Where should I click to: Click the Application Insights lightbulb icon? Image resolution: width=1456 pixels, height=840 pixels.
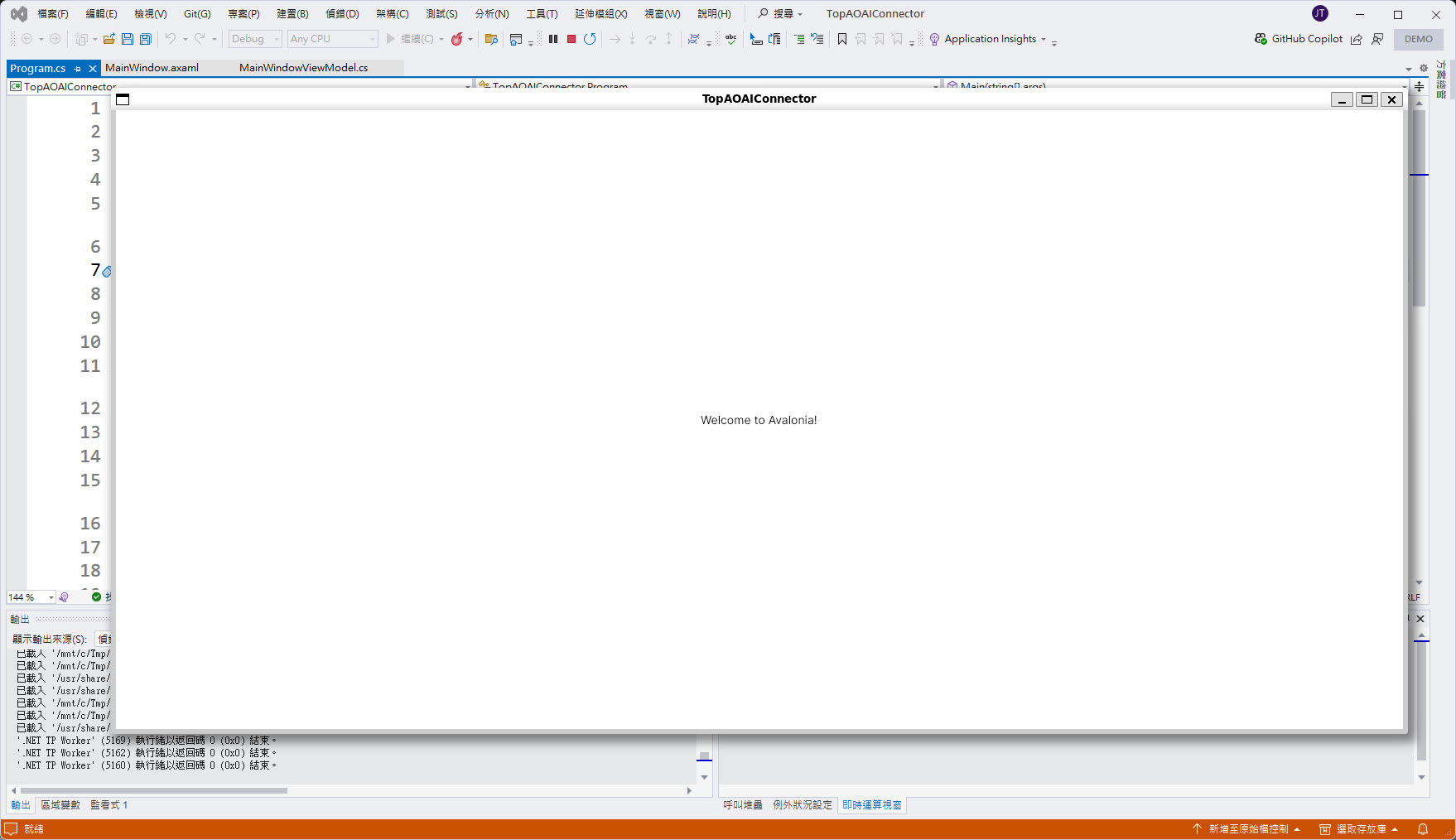pos(934,39)
